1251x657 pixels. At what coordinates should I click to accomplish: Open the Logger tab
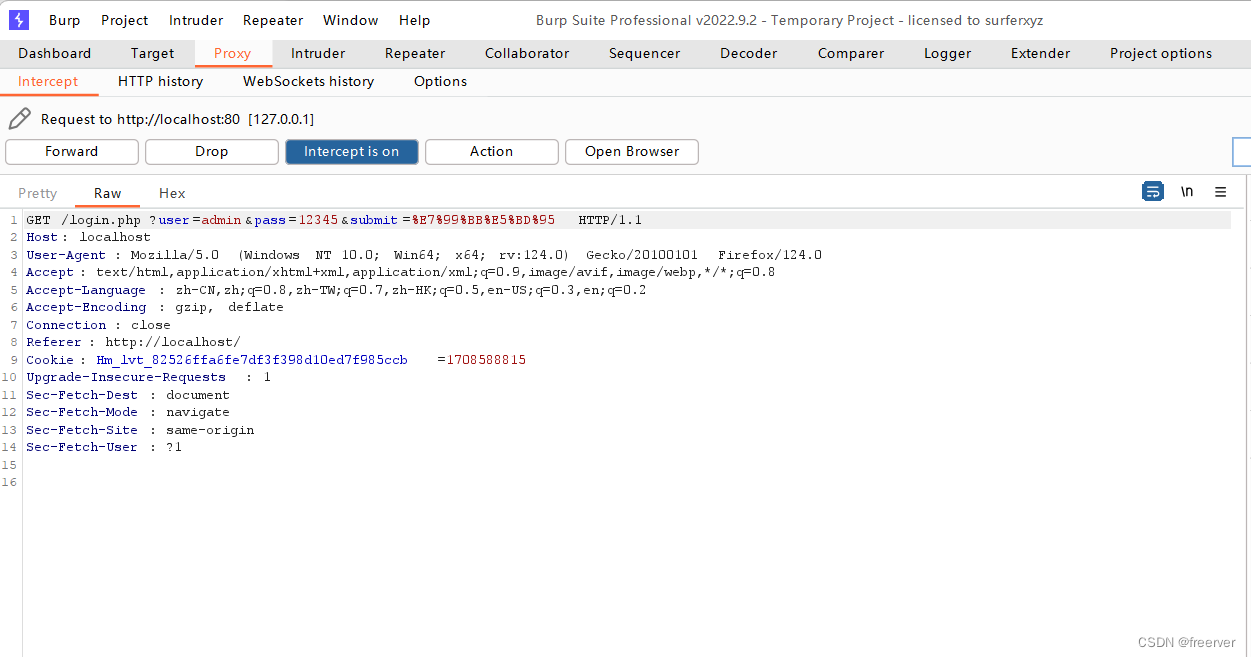click(948, 54)
